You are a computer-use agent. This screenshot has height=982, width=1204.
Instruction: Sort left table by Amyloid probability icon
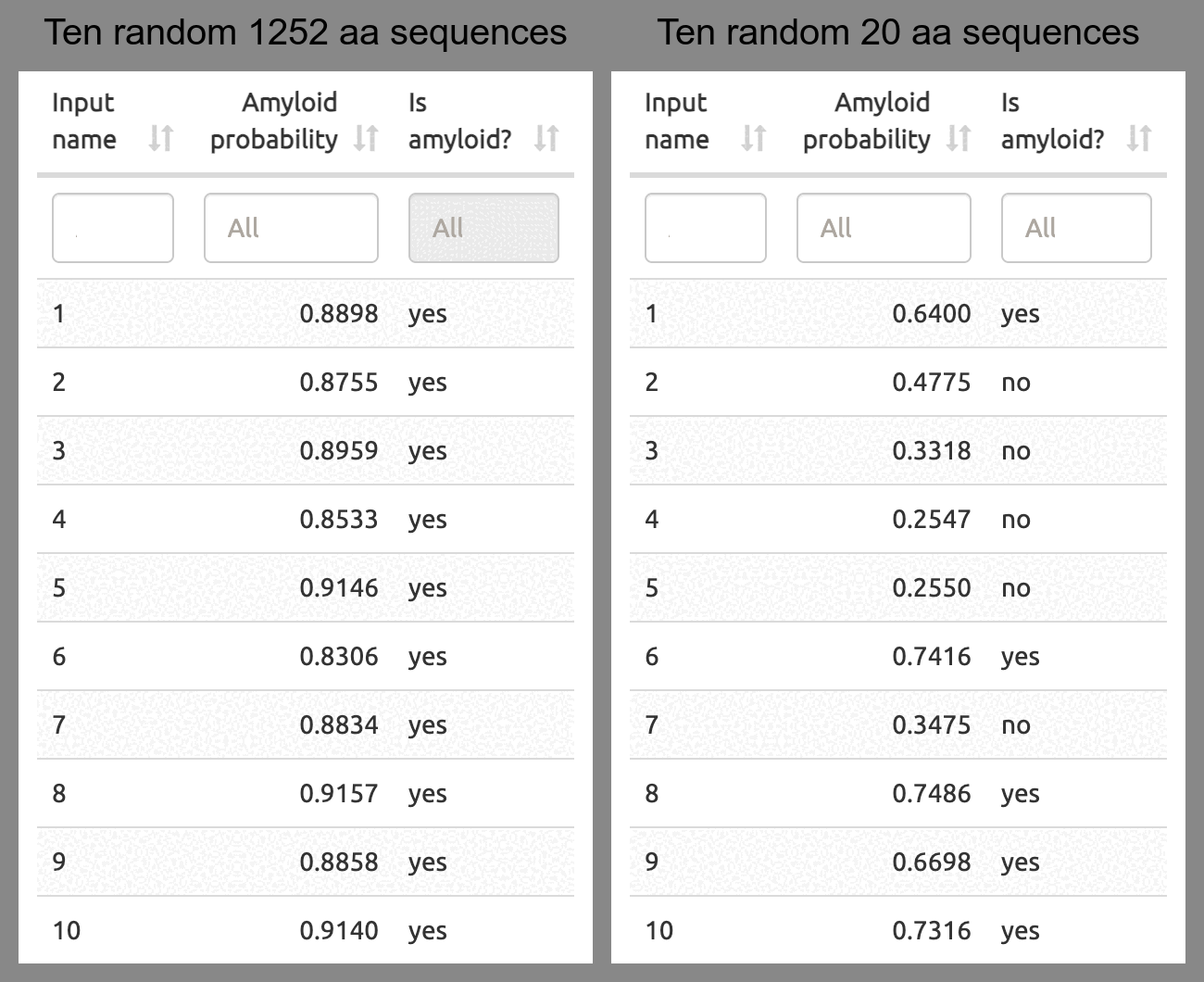(367, 139)
